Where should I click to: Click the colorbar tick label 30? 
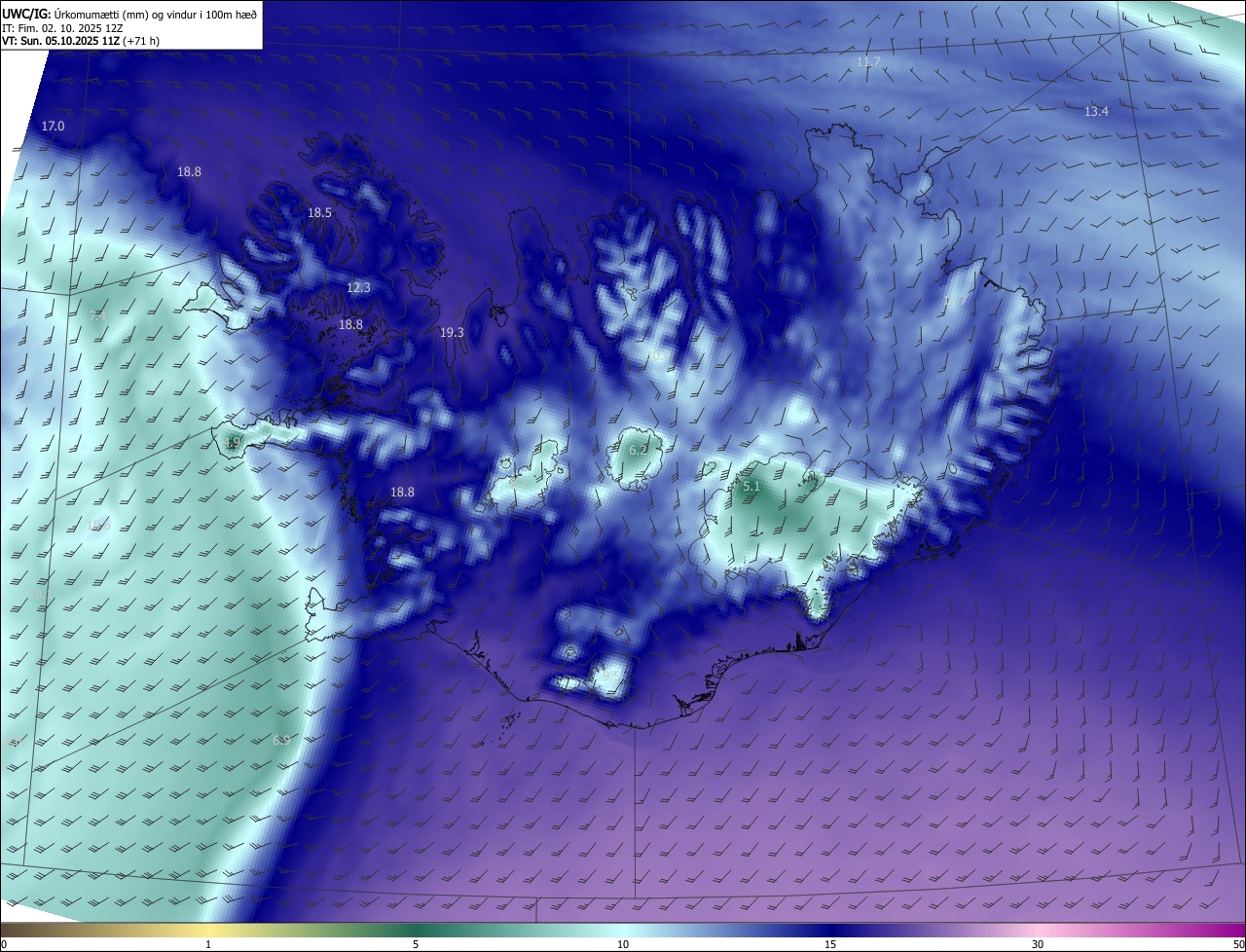[x=1038, y=944]
